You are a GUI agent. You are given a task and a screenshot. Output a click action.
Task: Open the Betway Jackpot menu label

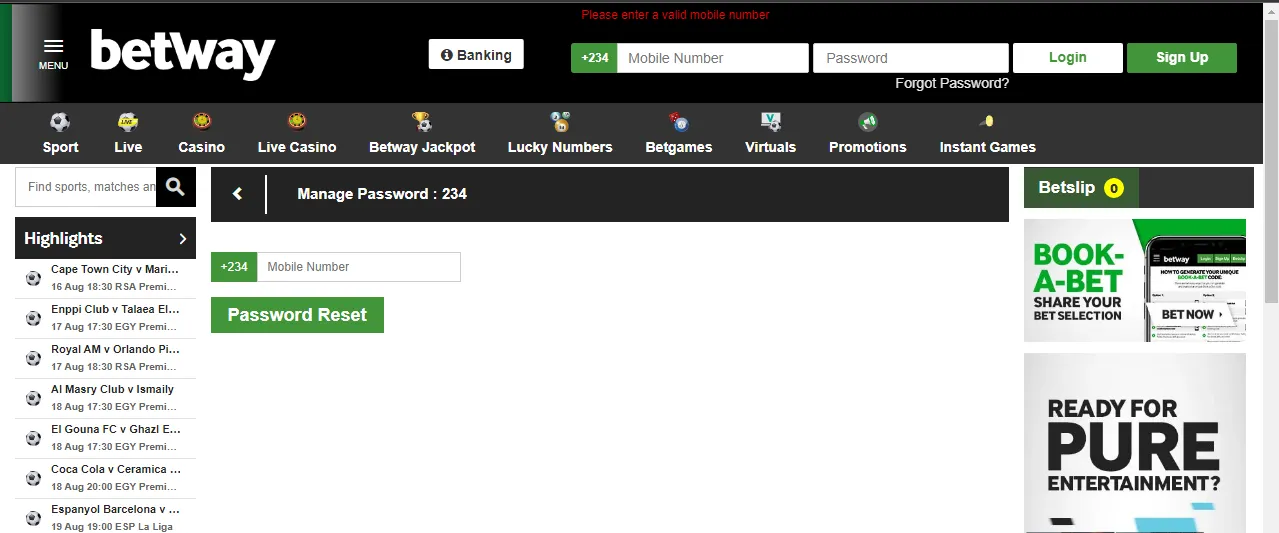(x=422, y=147)
